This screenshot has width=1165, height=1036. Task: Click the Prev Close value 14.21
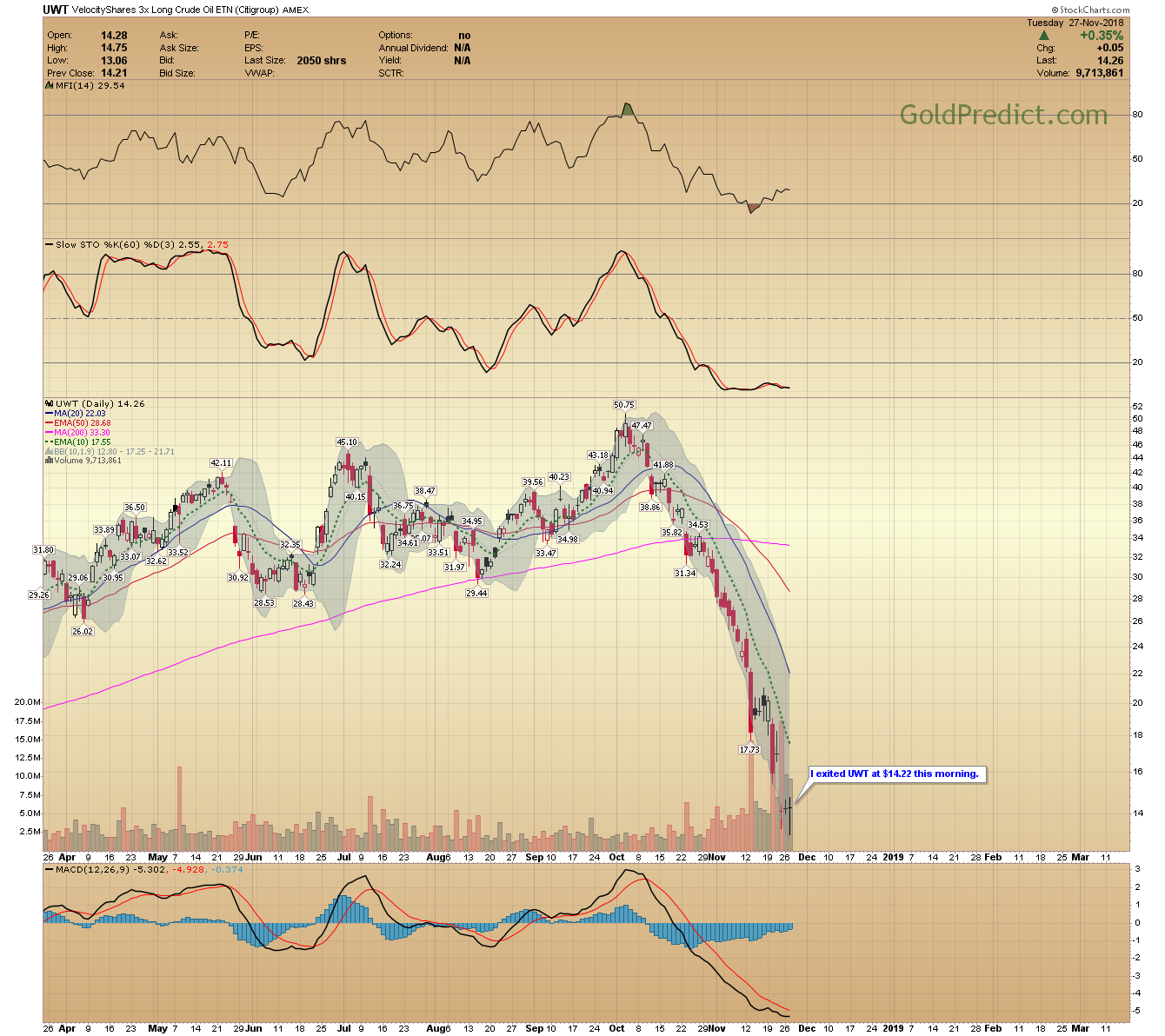click(114, 73)
